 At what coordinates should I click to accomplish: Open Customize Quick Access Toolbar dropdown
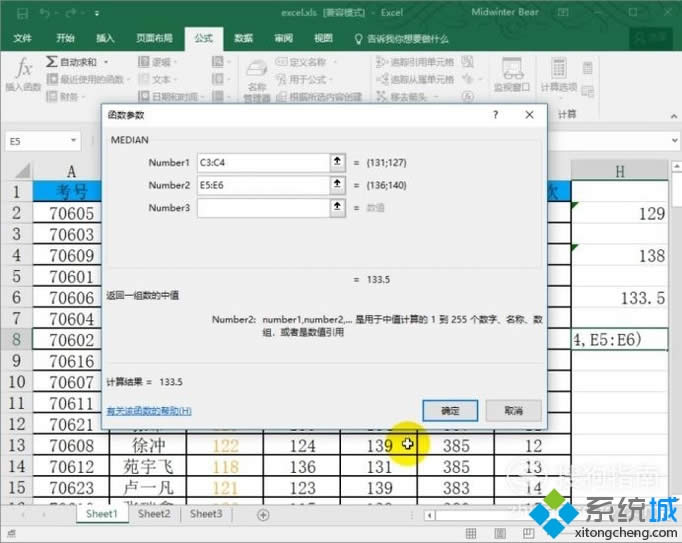pos(97,14)
